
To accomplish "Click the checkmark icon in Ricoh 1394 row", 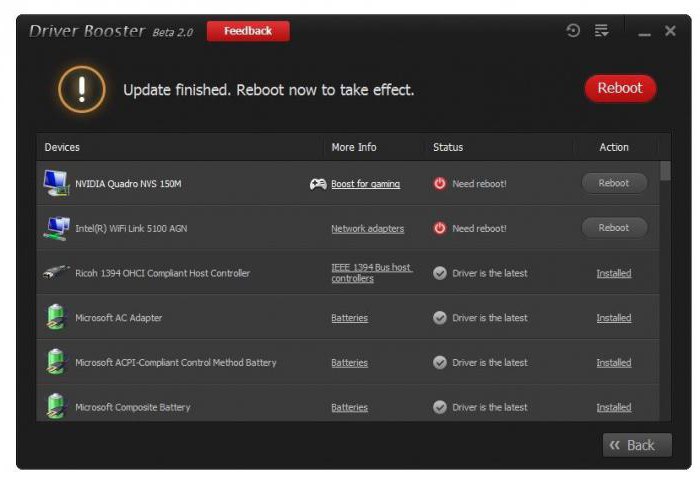I will (x=440, y=273).
